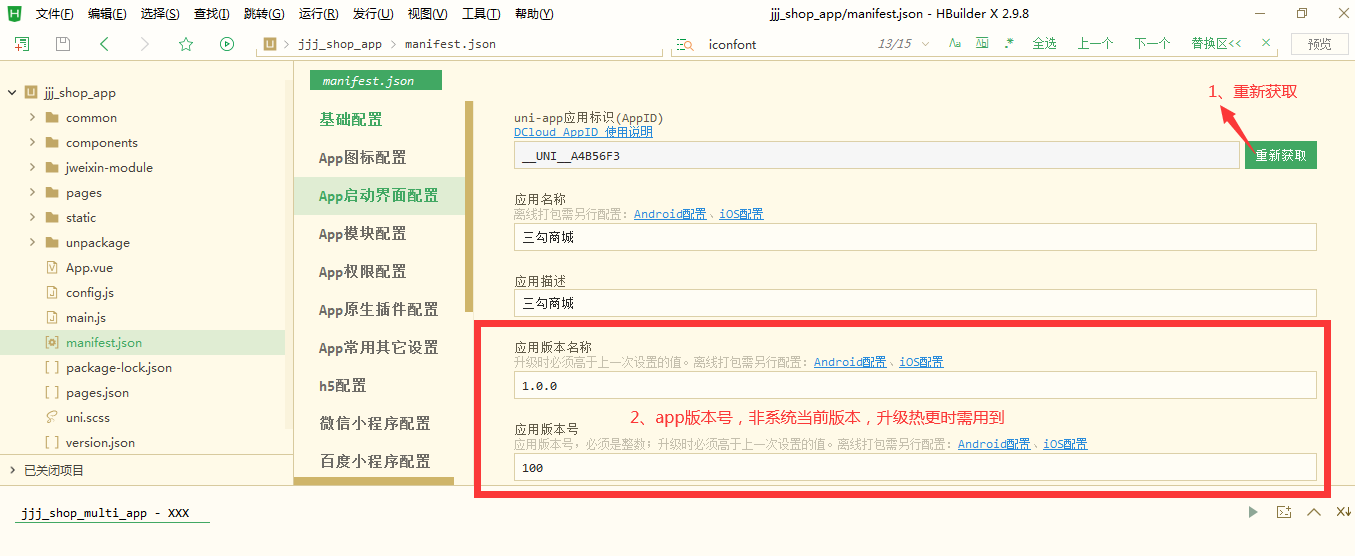Collapse the jjj_shop_app project tree
Viewport: 1355px width, 556px height.
point(12,92)
